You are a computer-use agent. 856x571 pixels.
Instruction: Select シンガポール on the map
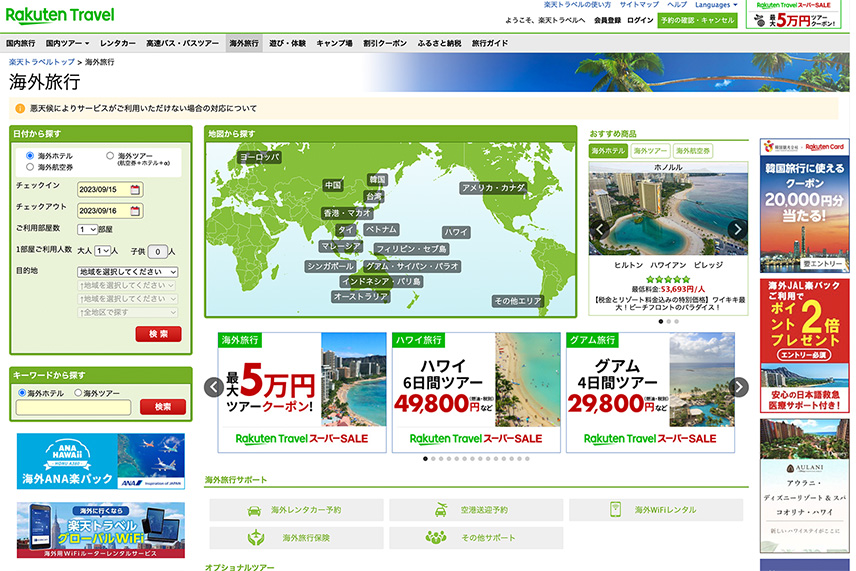coord(331,266)
